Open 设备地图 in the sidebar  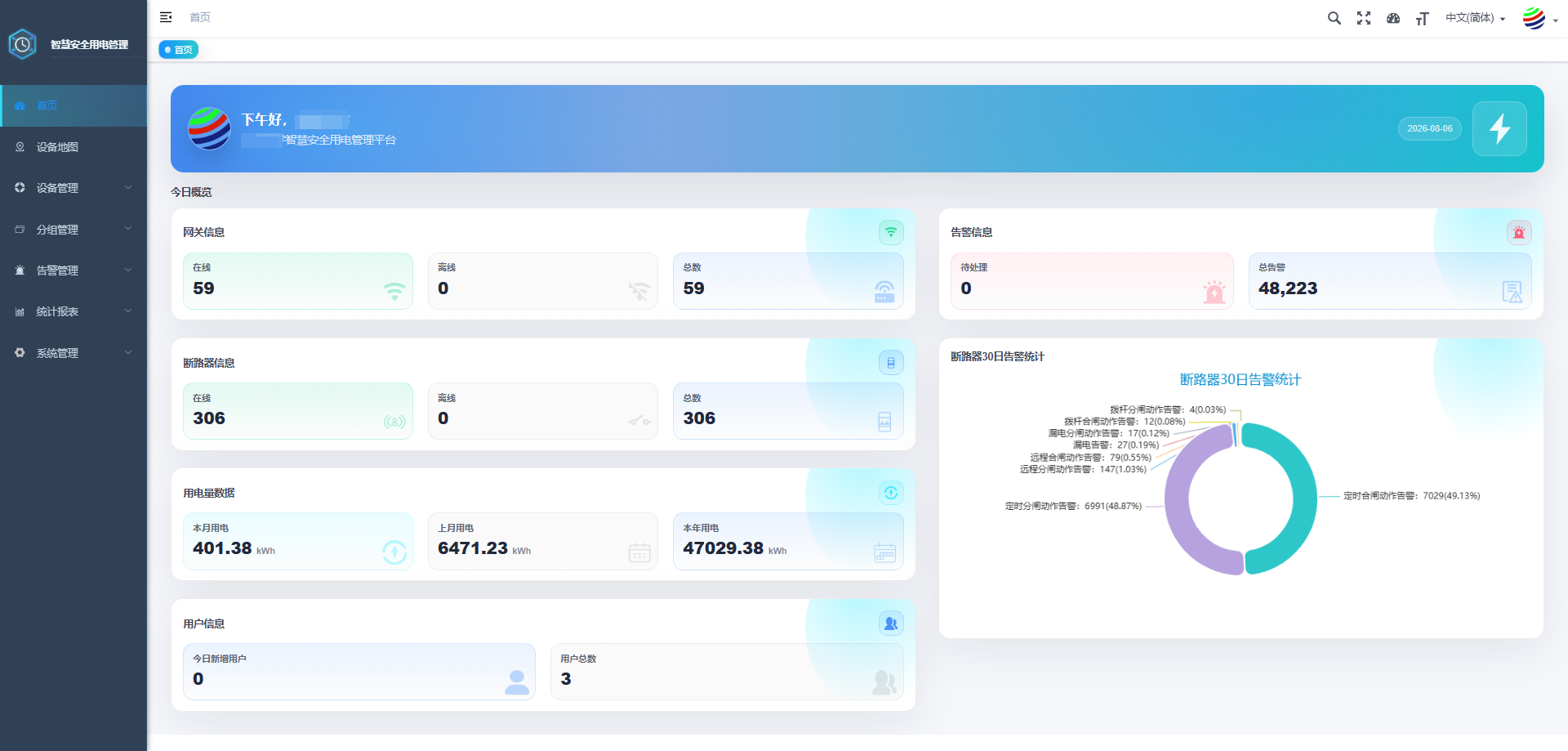coord(73,147)
